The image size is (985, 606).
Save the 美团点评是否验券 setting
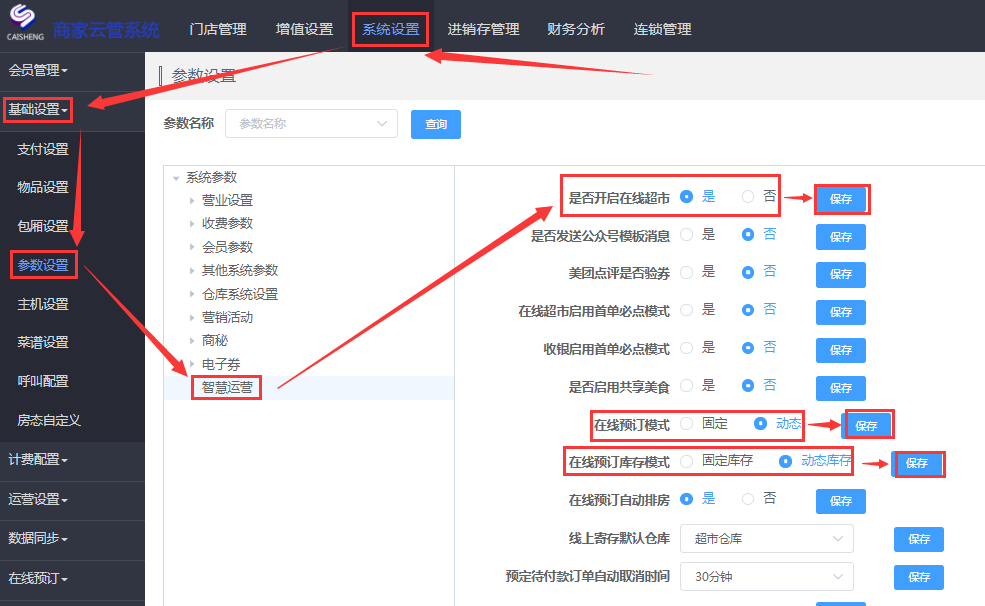point(841,275)
